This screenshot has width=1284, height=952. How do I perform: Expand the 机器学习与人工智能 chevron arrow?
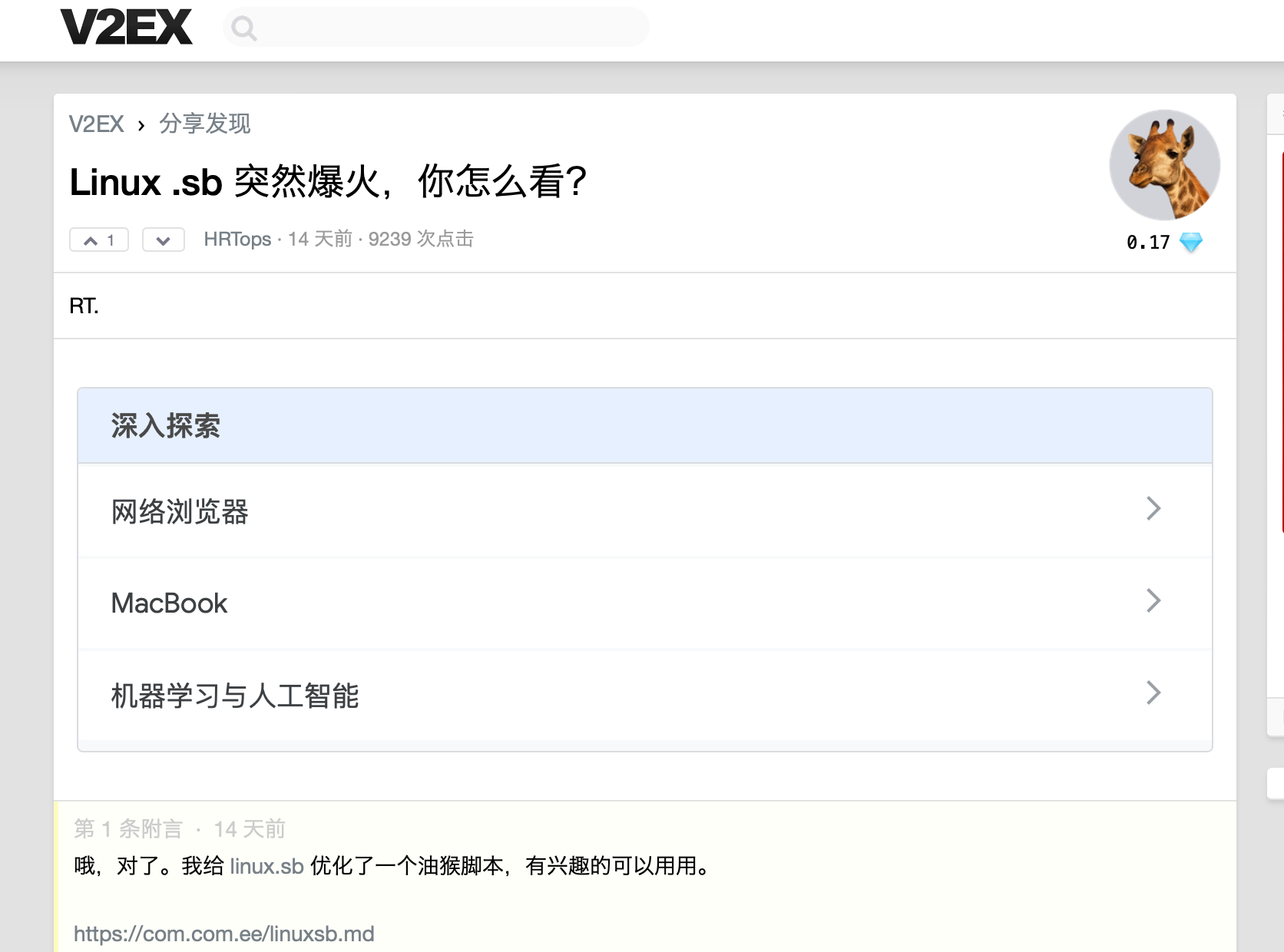[1153, 693]
